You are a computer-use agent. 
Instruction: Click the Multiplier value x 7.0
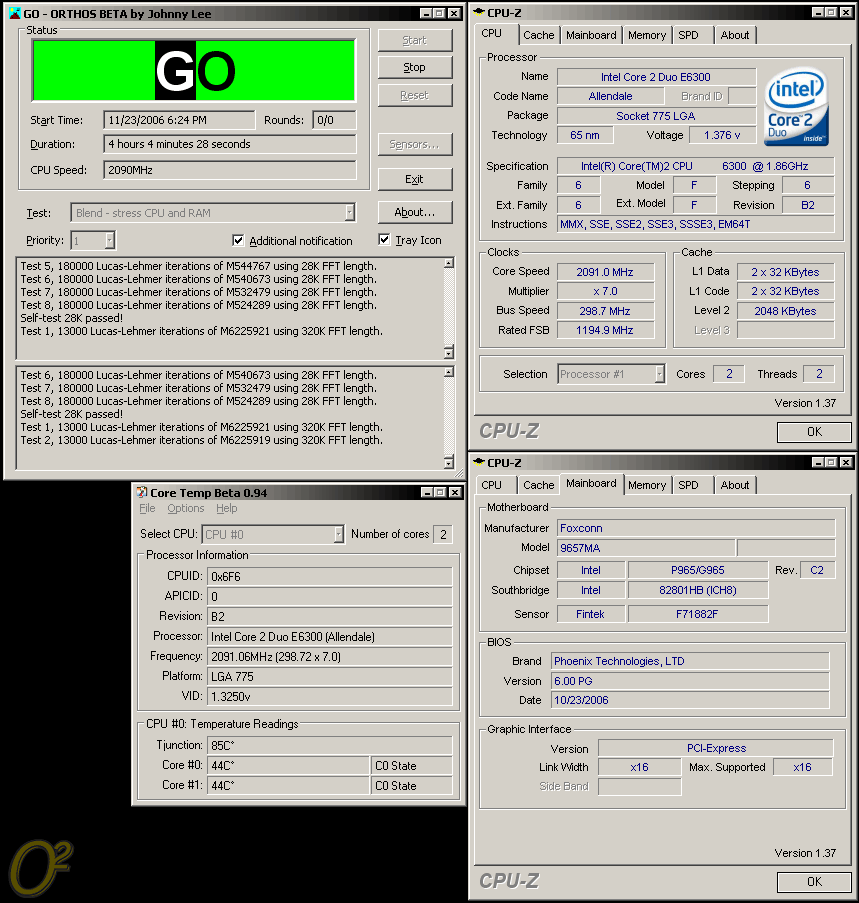click(x=605, y=291)
